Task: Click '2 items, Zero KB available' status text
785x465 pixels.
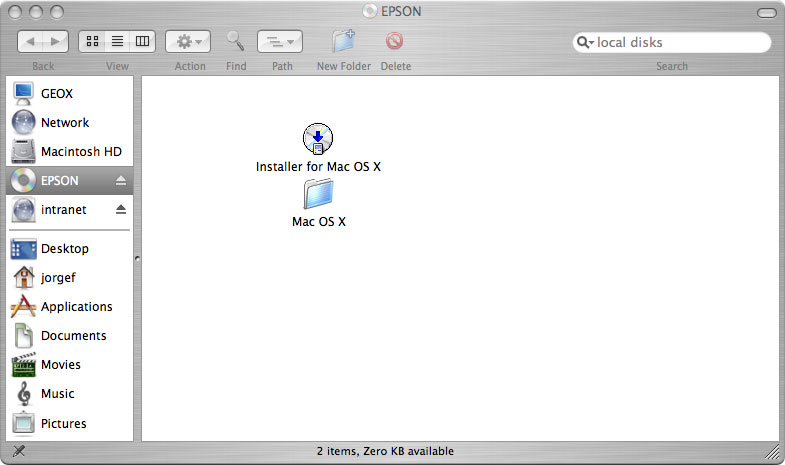Action: tap(385, 451)
